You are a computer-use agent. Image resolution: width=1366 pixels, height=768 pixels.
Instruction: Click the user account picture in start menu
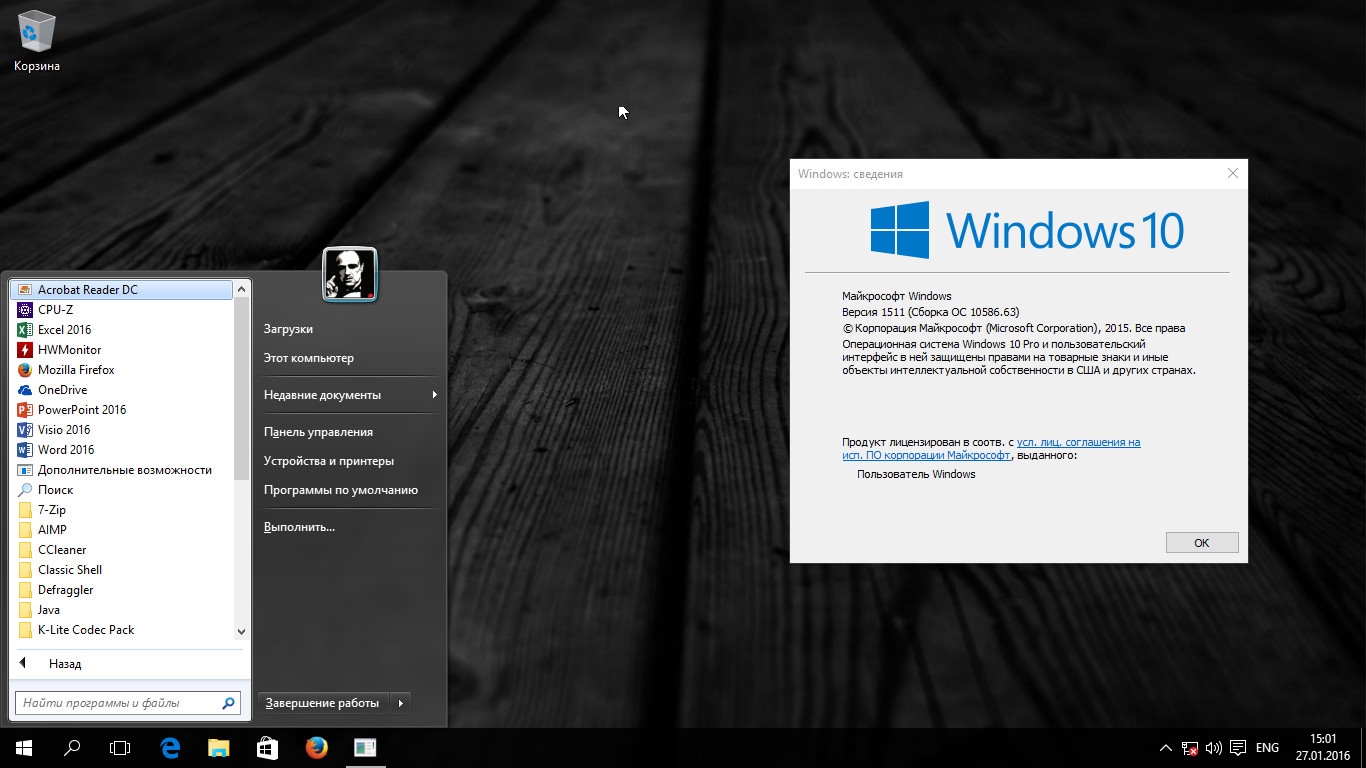[350, 274]
